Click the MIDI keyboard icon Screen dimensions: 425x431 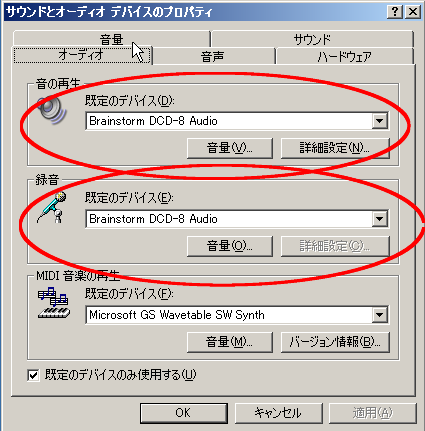point(54,302)
